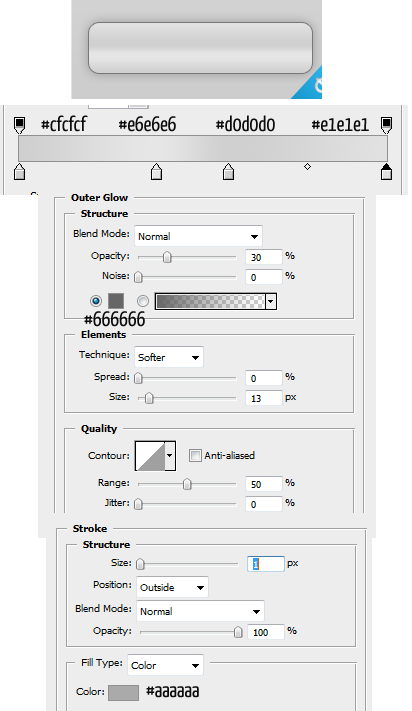
Task: Select the right opacity stop above gradient
Action: [x=386, y=125]
